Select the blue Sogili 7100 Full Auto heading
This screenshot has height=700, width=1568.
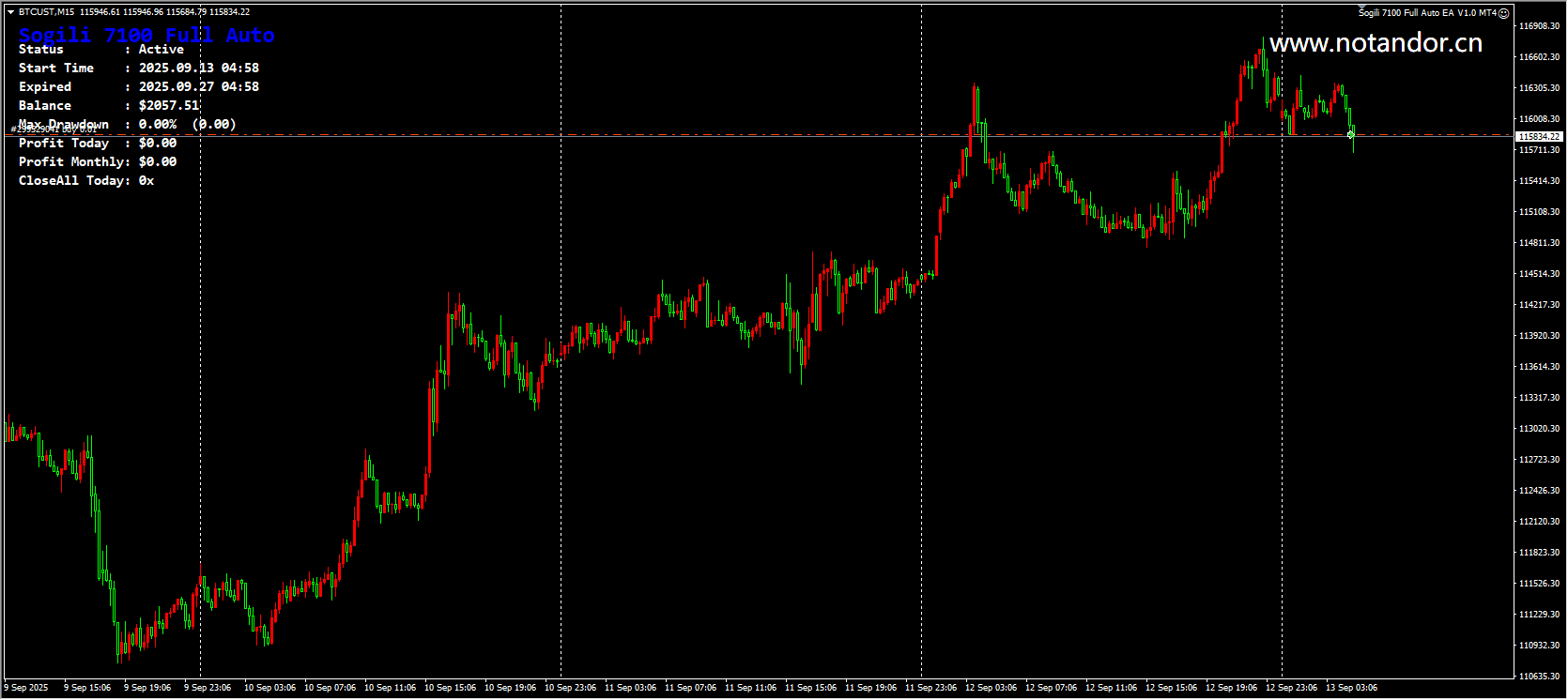click(x=146, y=36)
